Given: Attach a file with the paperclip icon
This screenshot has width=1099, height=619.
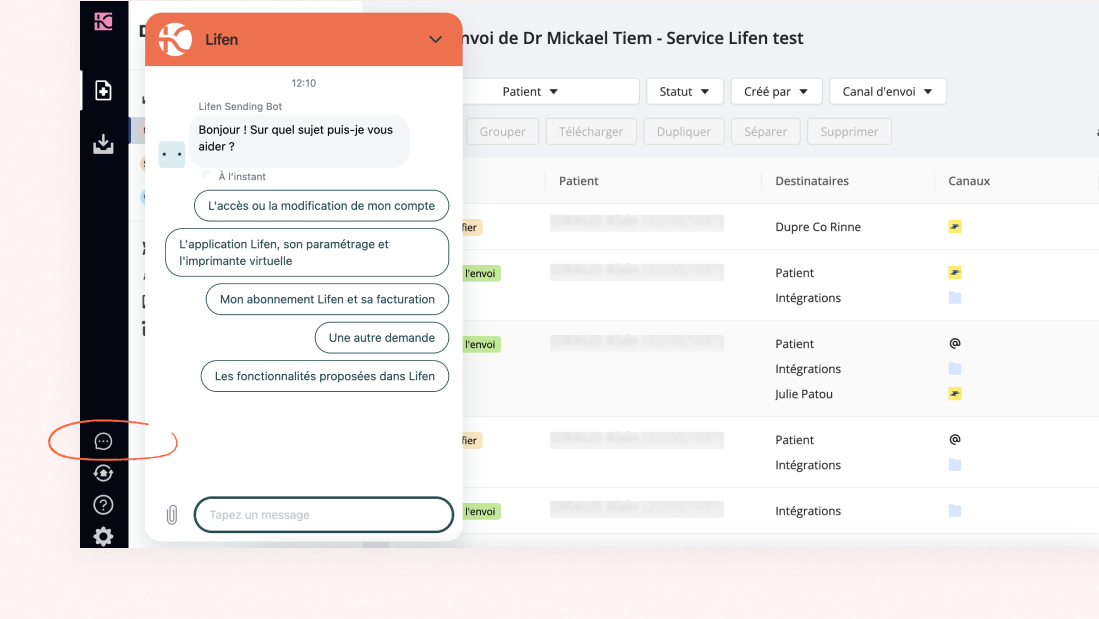Looking at the screenshot, I should (x=172, y=515).
